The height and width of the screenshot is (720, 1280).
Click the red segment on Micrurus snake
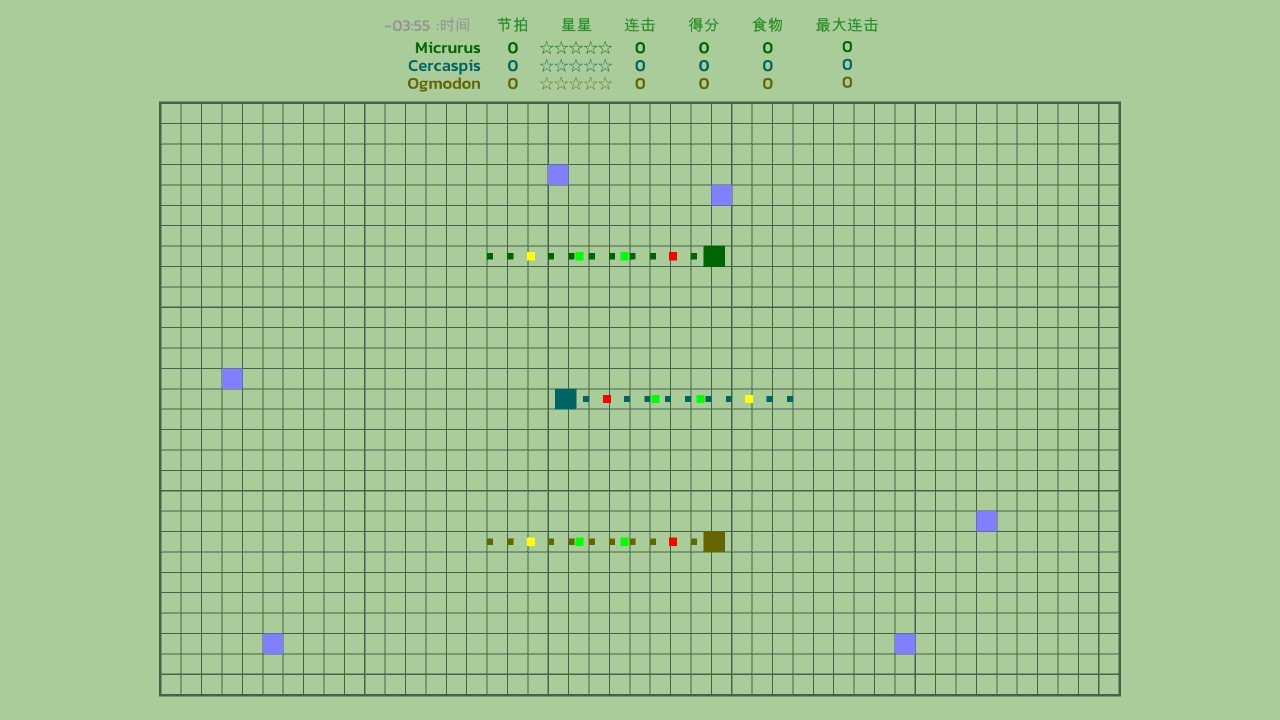(x=673, y=256)
